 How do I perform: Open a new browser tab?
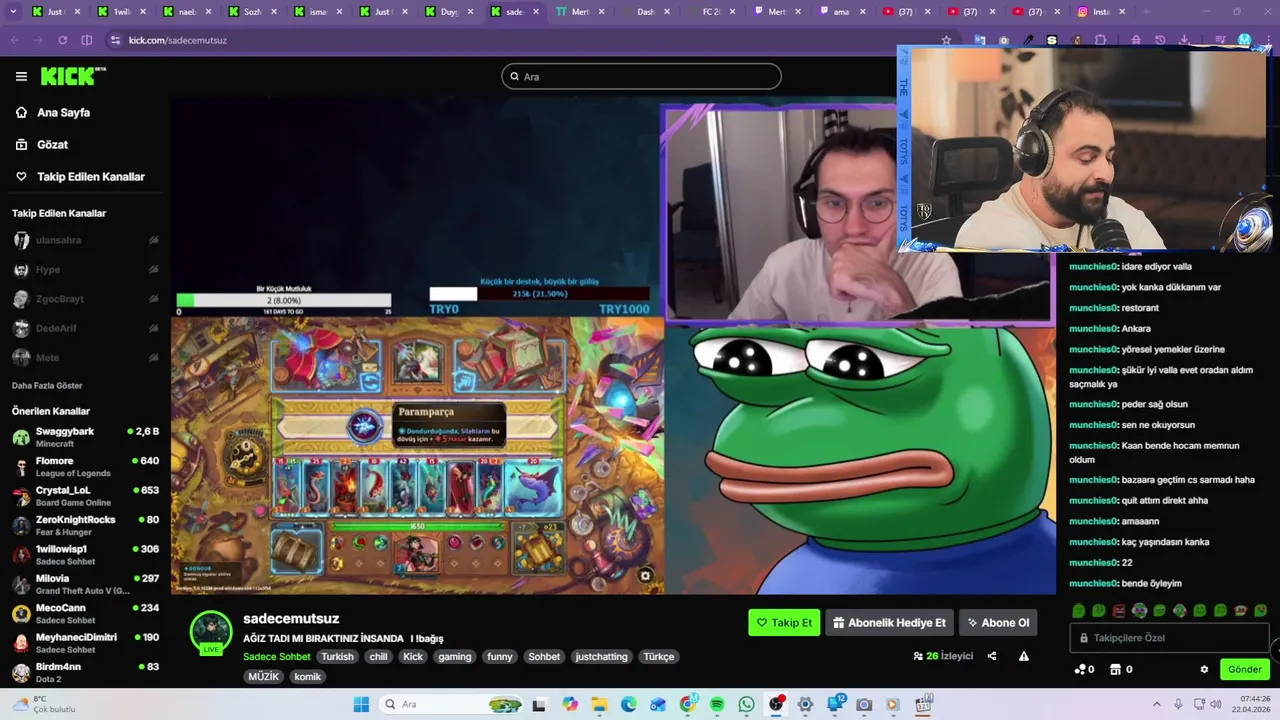click(x=1147, y=12)
